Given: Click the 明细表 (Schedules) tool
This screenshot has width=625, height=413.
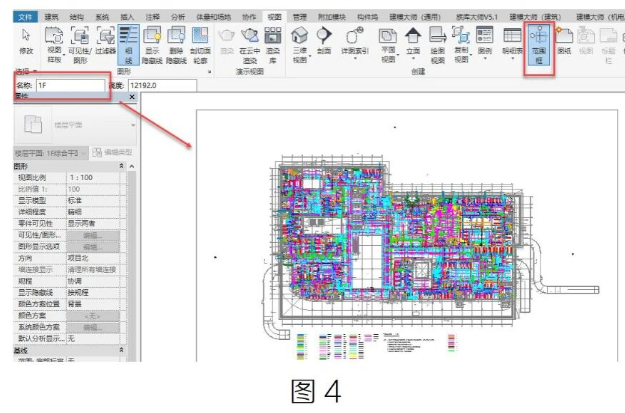Looking at the screenshot, I should [512, 41].
